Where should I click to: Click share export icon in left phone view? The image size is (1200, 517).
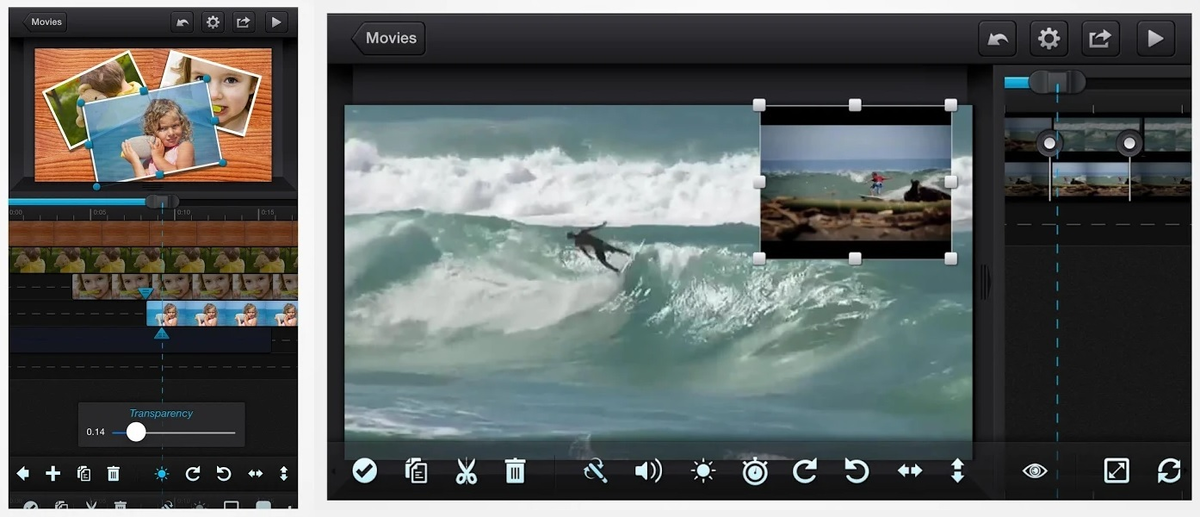click(243, 21)
